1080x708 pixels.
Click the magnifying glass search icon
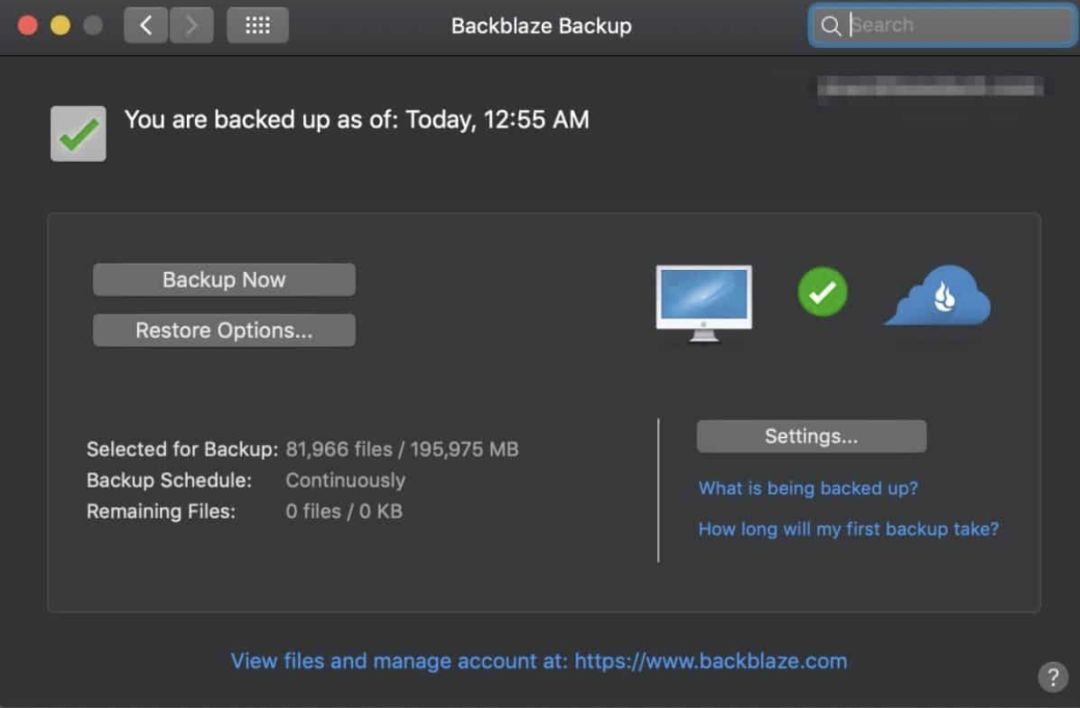pyautogui.click(x=830, y=26)
